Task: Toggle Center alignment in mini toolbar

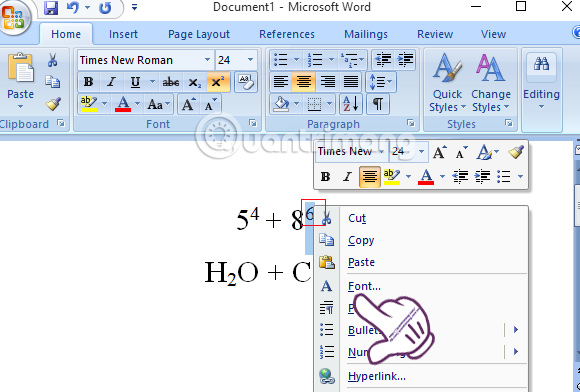Action: [x=370, y=177]
